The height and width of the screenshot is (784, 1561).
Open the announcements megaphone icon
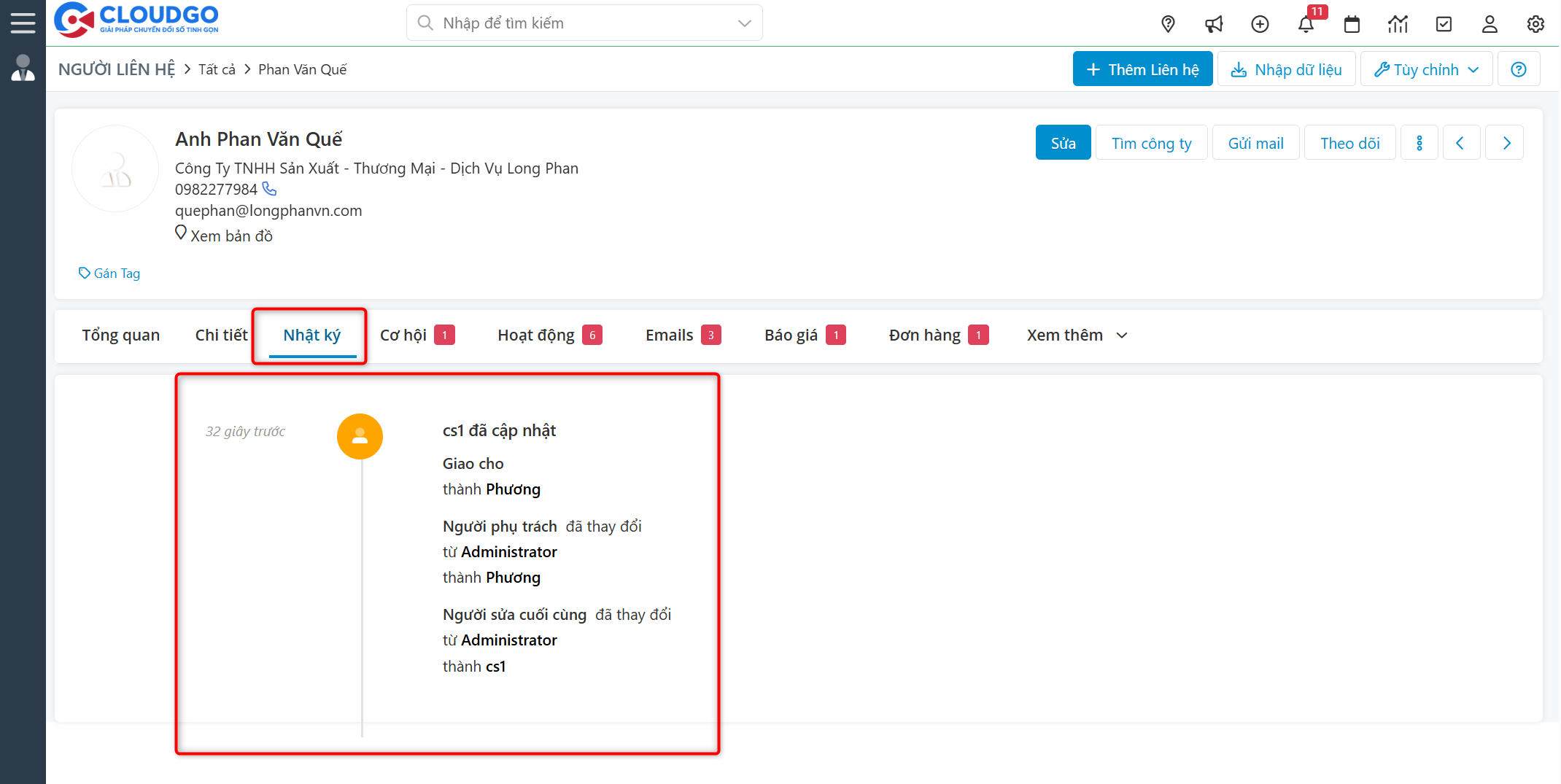point(1214,23)
